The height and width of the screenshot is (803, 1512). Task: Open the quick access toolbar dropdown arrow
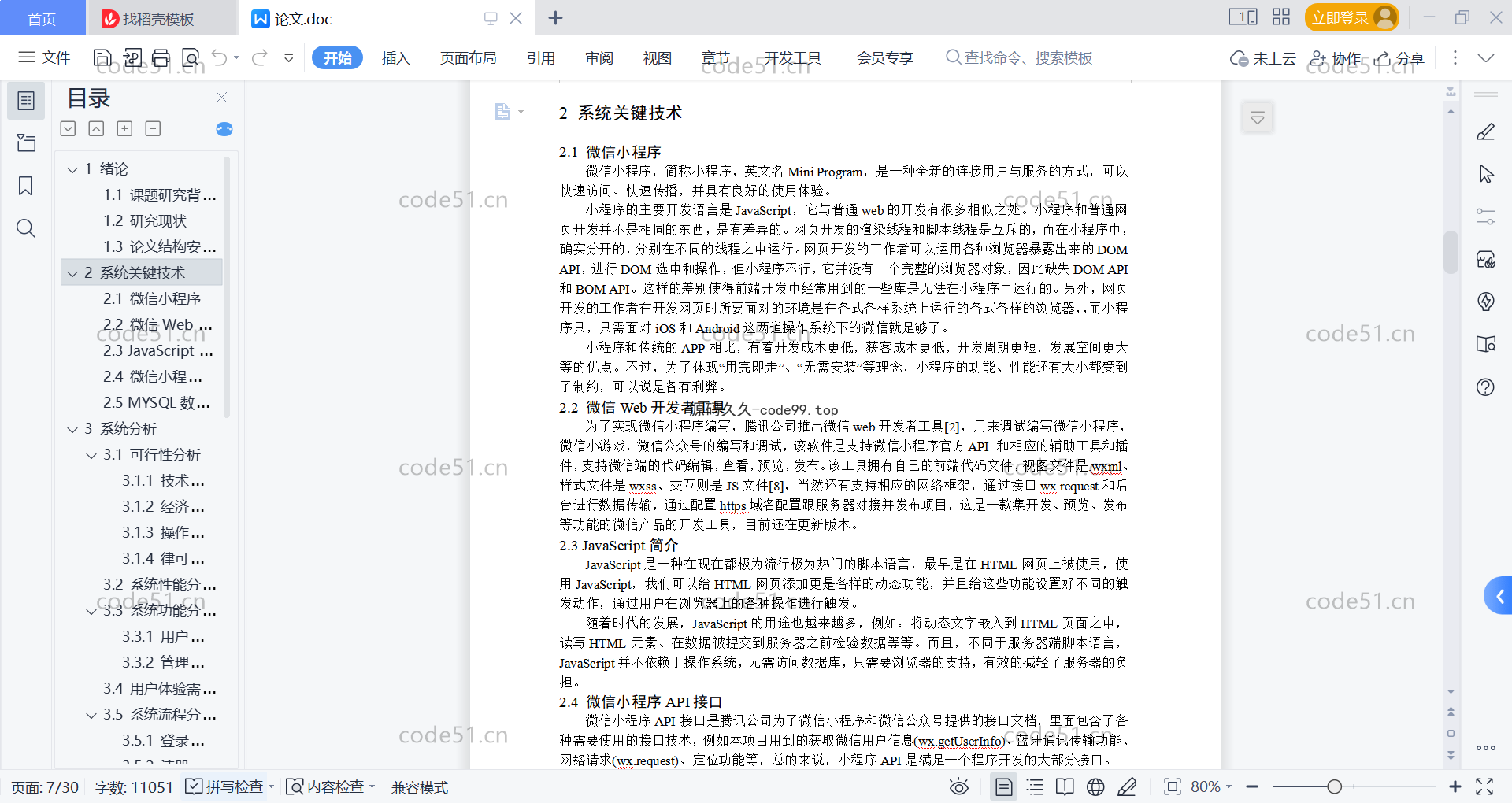pos(289,57)
